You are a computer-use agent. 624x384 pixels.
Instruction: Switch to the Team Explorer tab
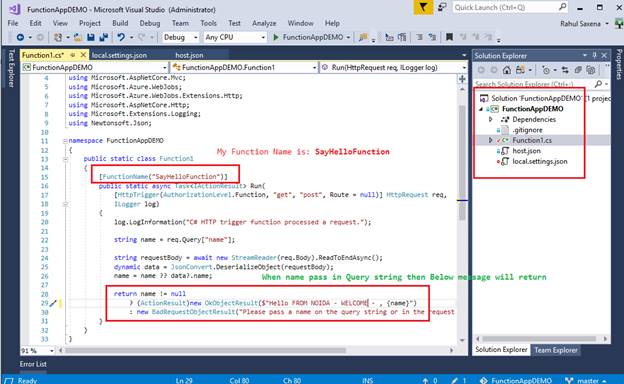[556, 350]
